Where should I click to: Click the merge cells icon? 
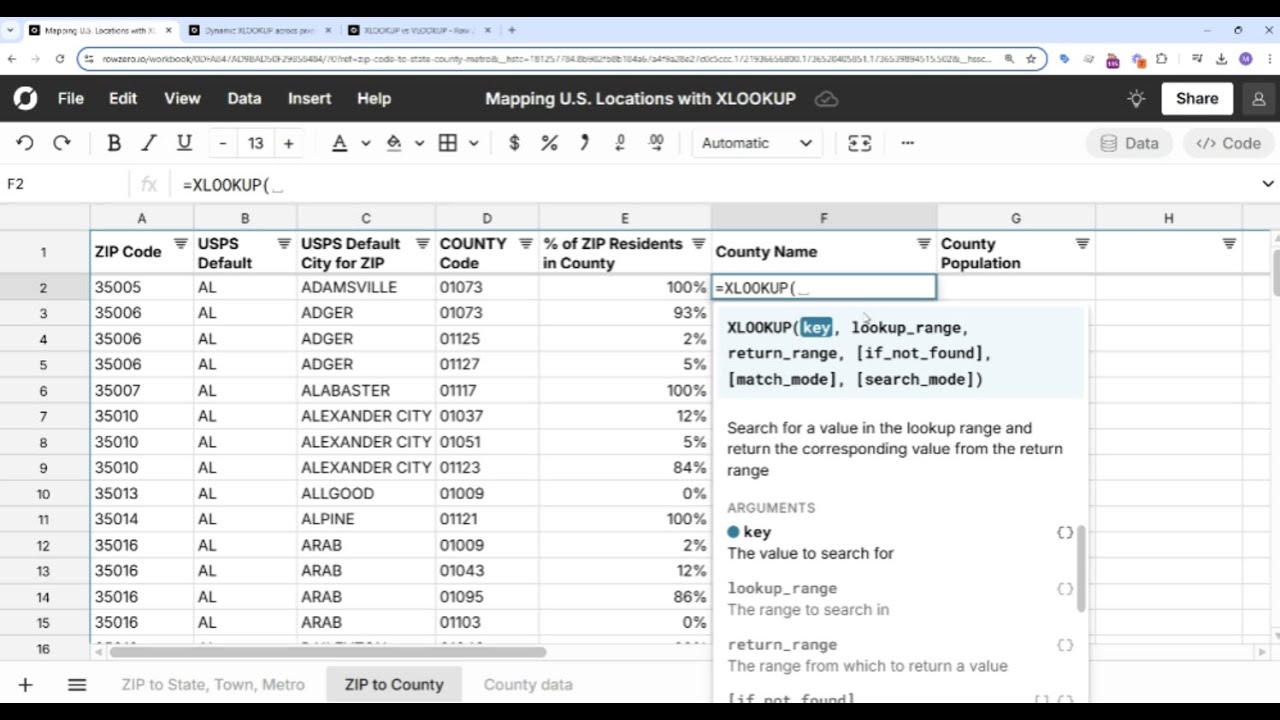(860, 143)
